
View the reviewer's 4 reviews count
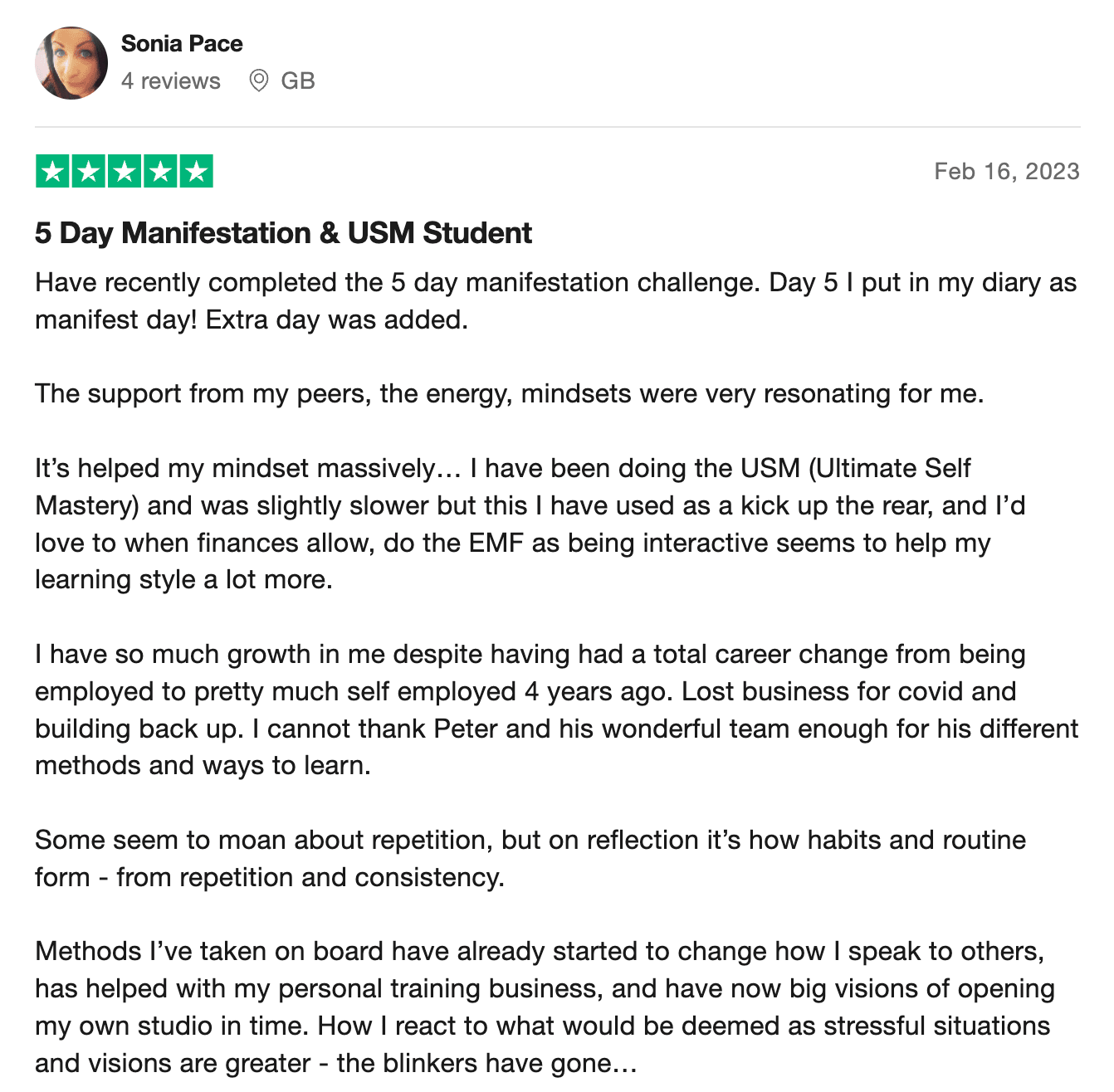171,81
